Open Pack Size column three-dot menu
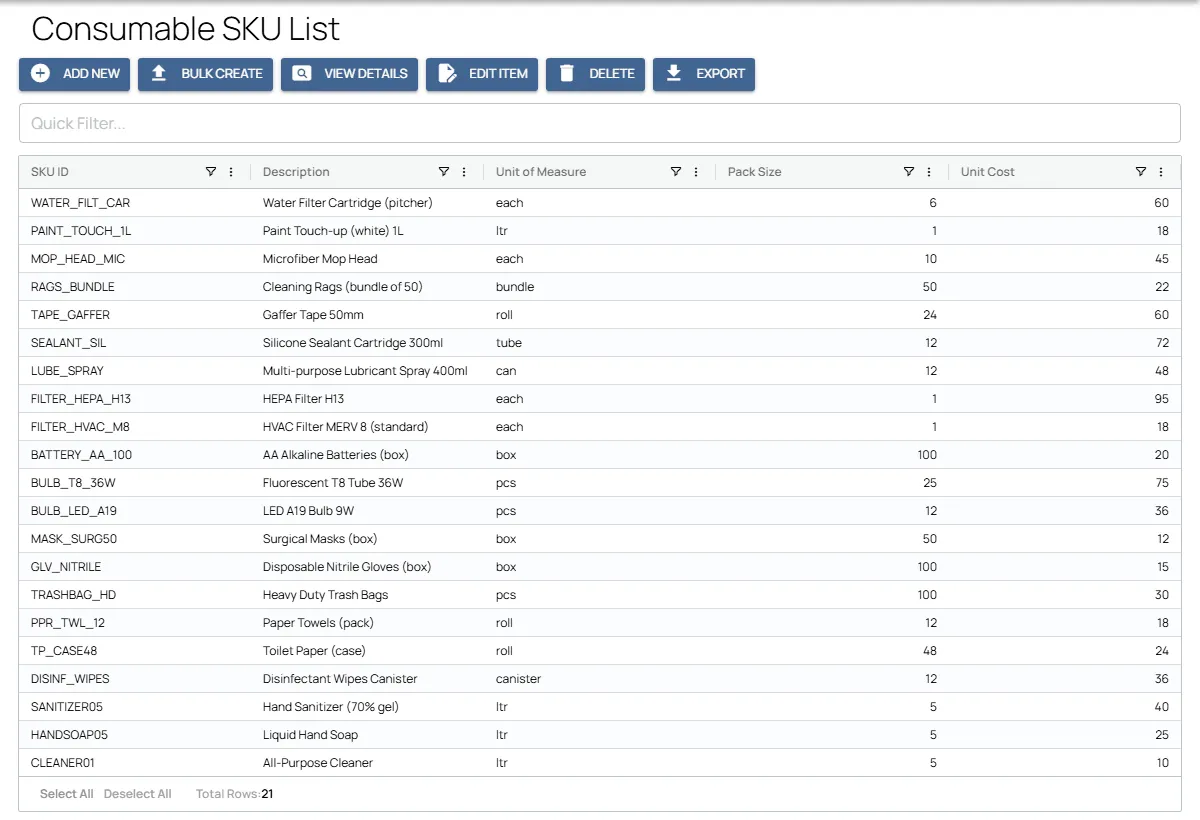The height and width of the screenshot is (820, 1200). (x=929, y=172)
